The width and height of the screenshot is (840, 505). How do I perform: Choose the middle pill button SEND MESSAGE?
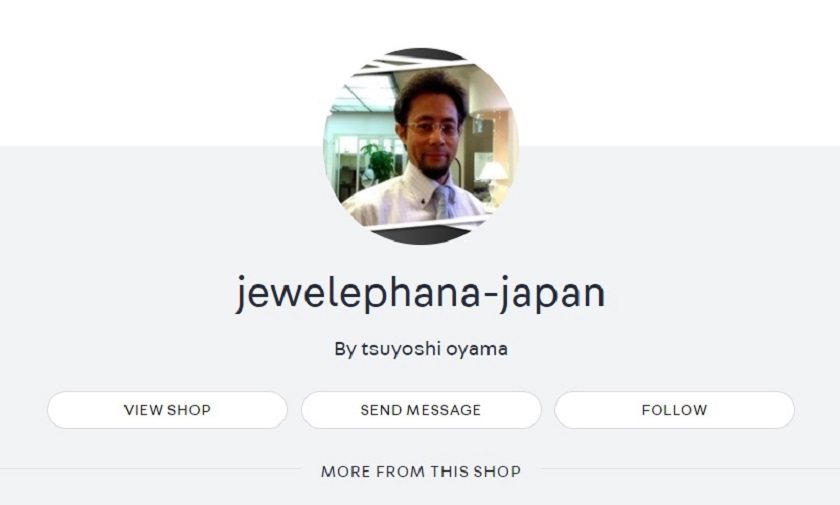[421, 410]
